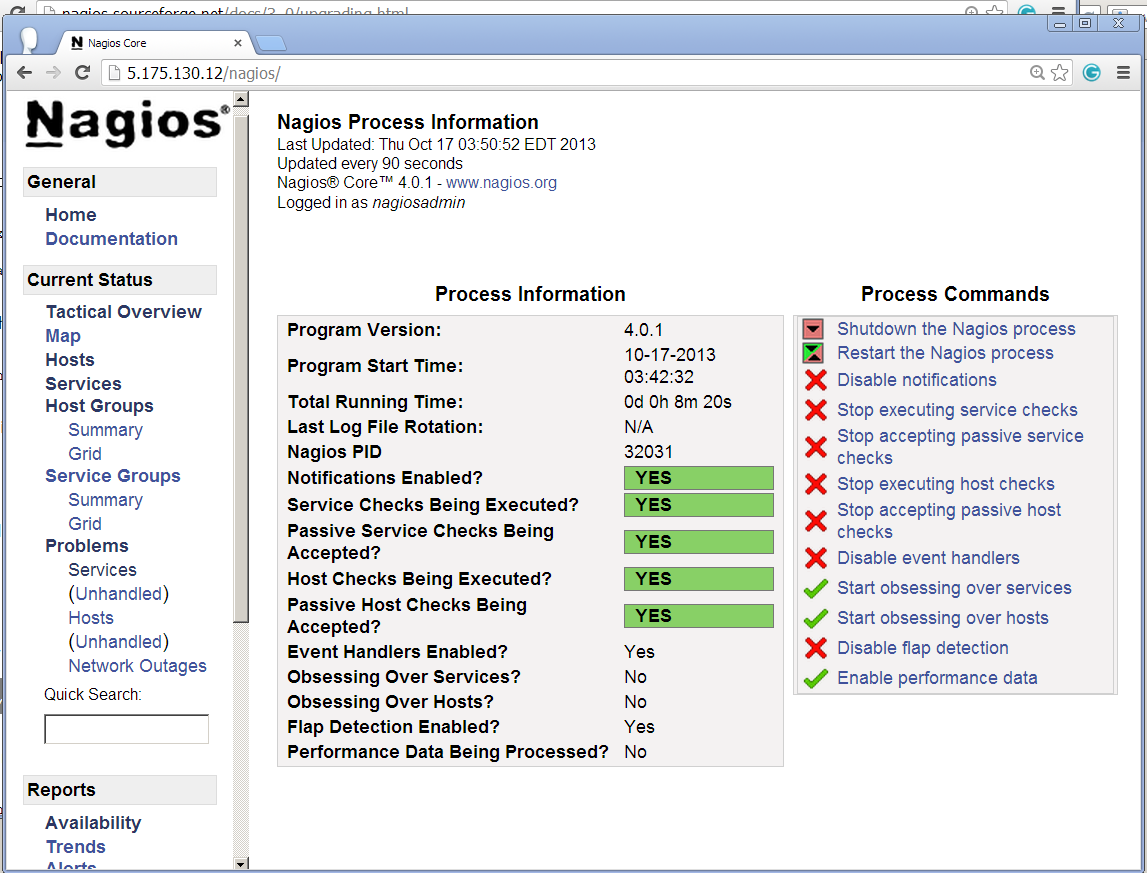Open Tactical Overview in the sidebar
The width and height of the screenshot is (1147, 873).
coord(124,312)
